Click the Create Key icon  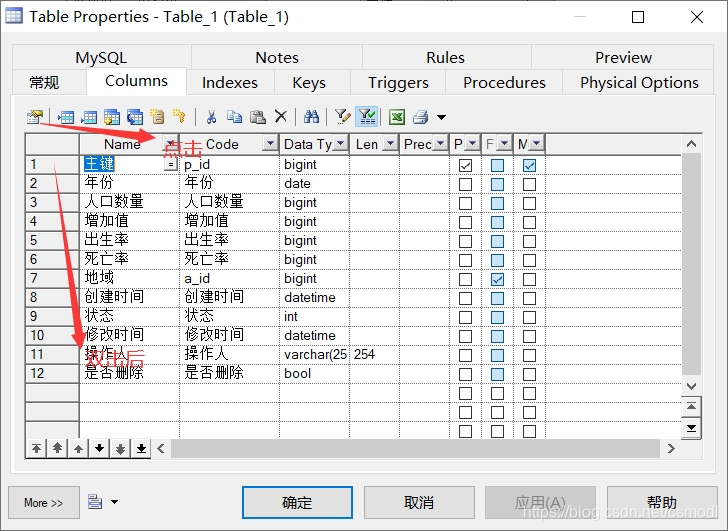[x=179, y=117]
